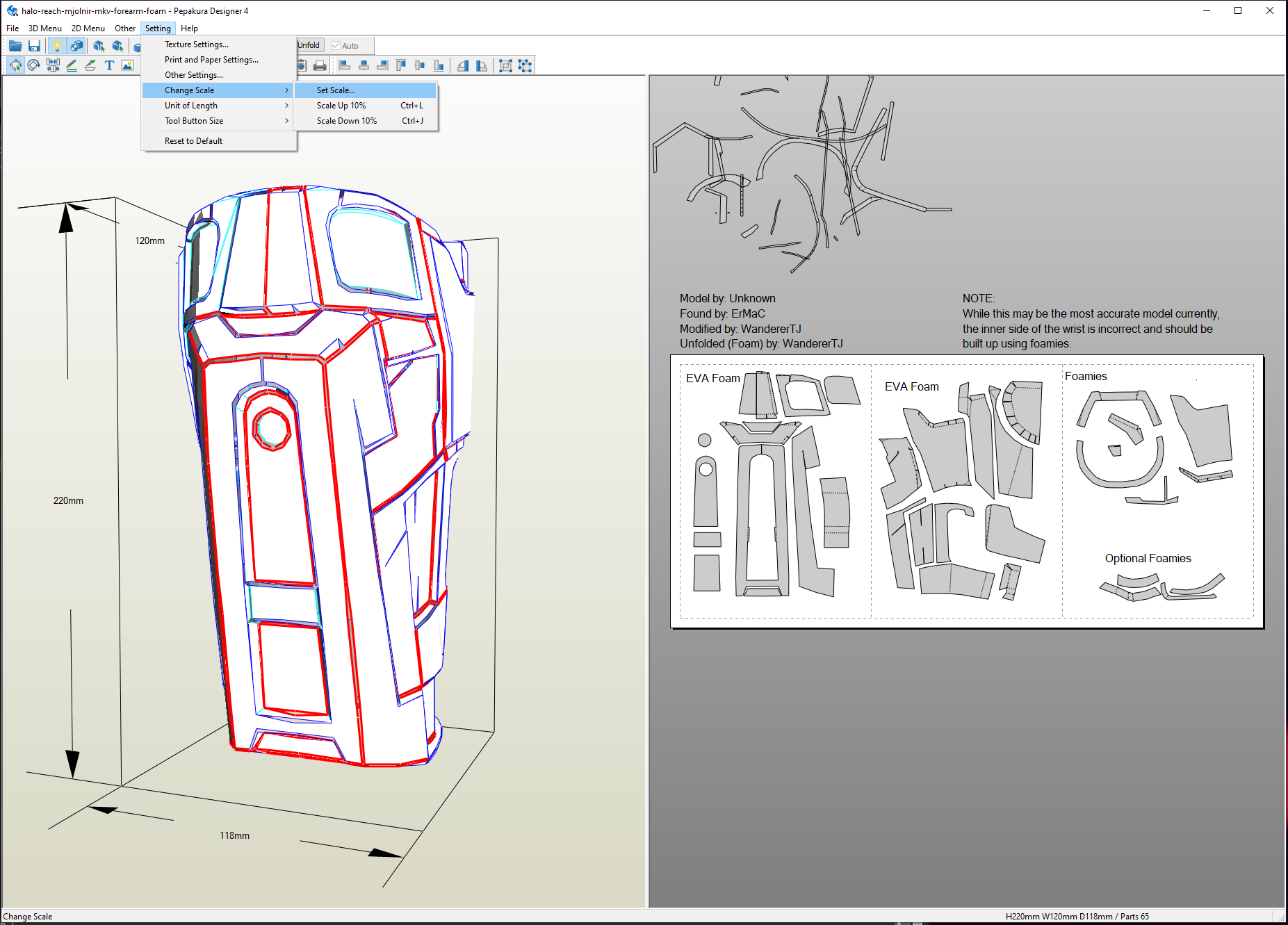Screen dimensions: 1288x925
Task: Click the Open file folder icon
Action: click(x=15, y=46)
